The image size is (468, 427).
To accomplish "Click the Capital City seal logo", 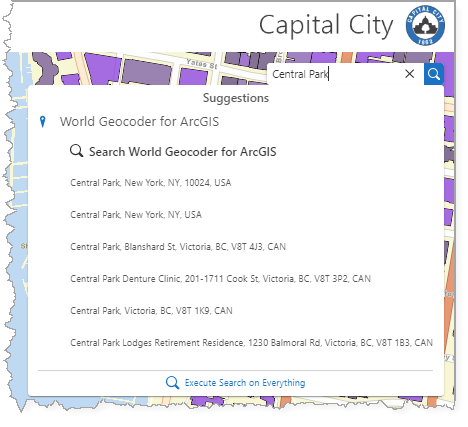I will pyautogui.click(x=425, y=26).
